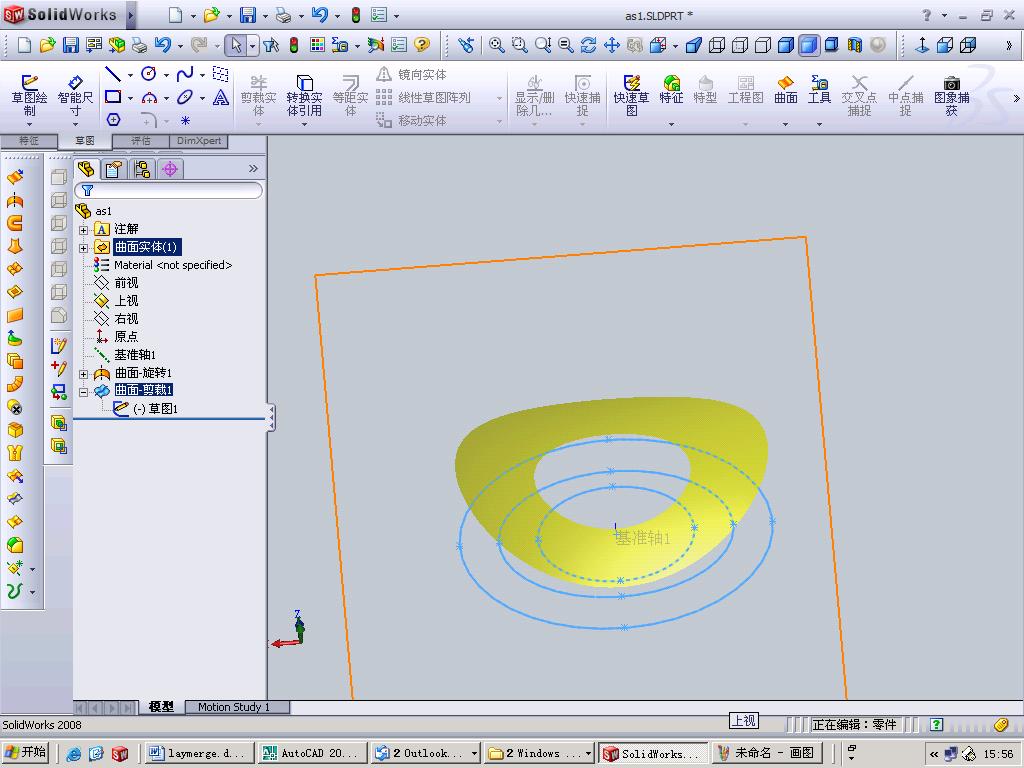Select 基准轴1 in the feature tree
The width and height of the screenshot is (1024, 768).
point(125,355)
